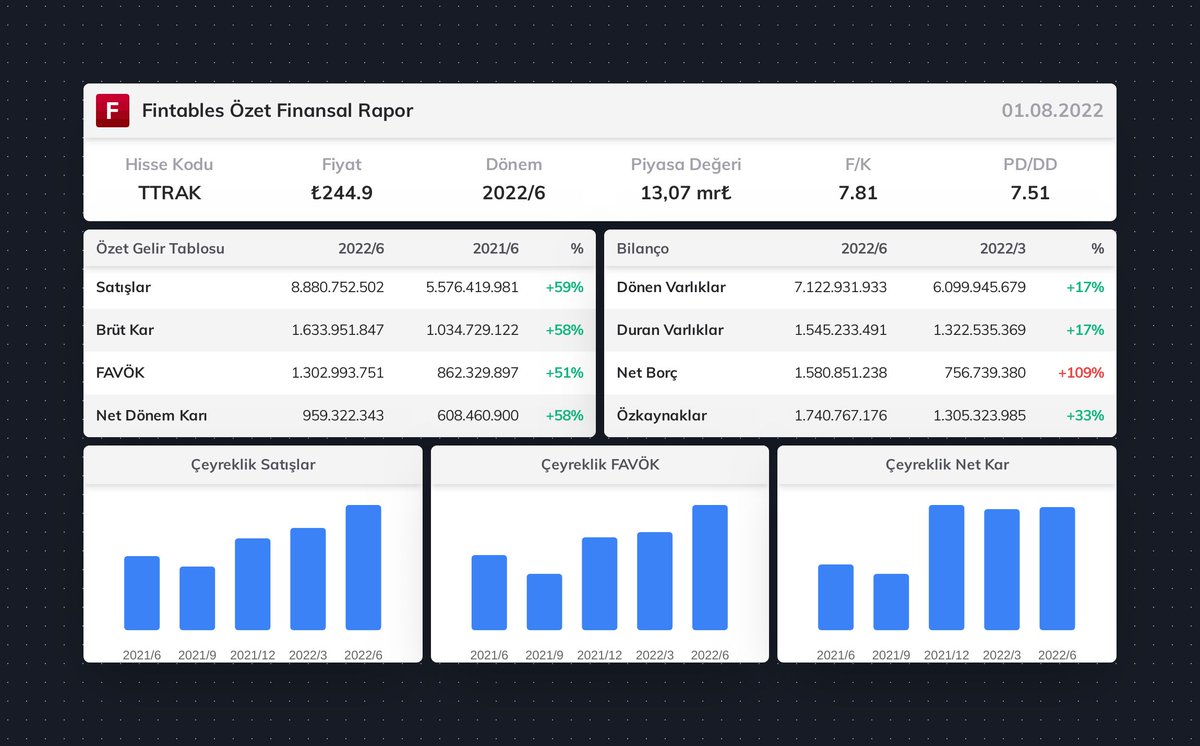Viewport: 1200px width, 746px height.
Task: Click the Satışlar row label
Action: [x=123, y=288]
